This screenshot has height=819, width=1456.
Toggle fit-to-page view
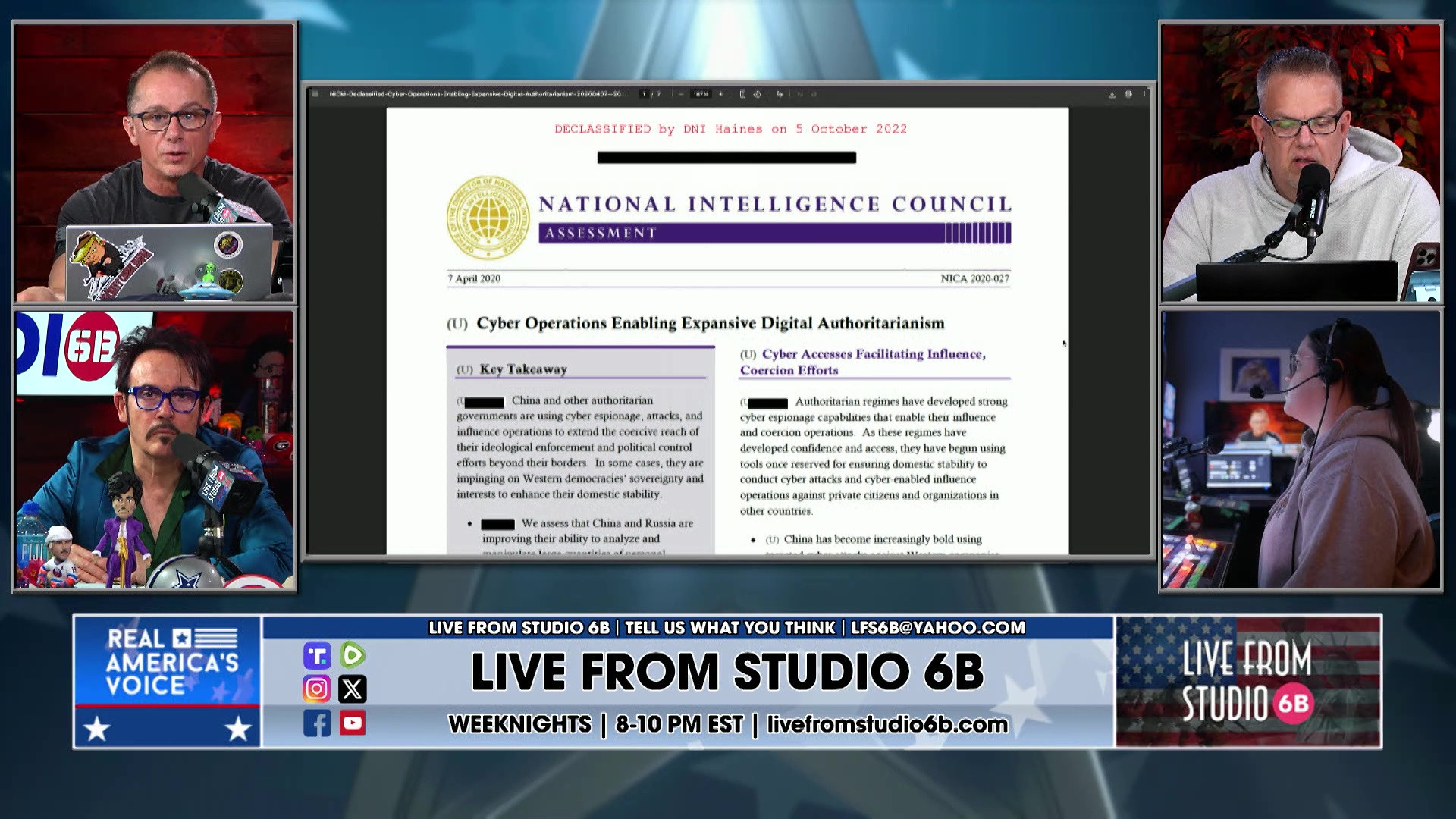click(743, 96)
